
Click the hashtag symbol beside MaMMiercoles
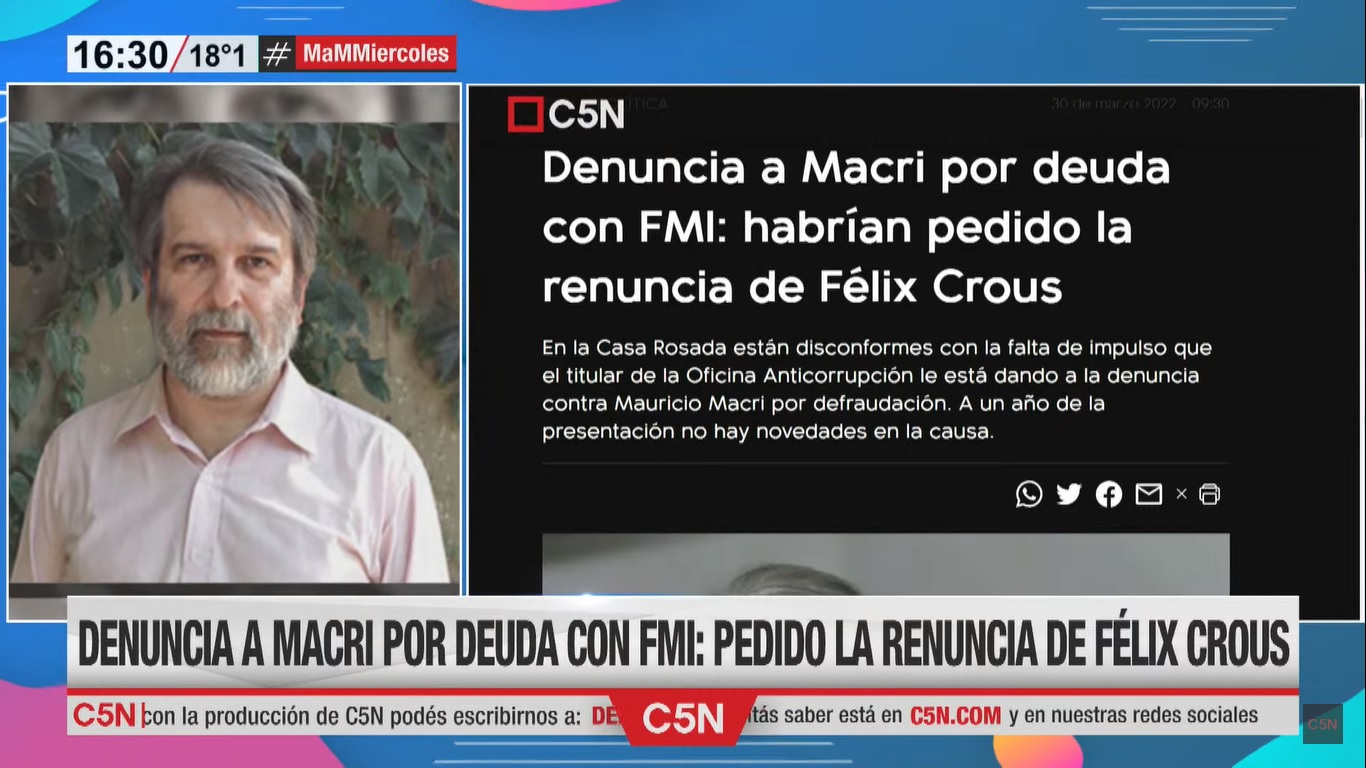click(277, 54)
